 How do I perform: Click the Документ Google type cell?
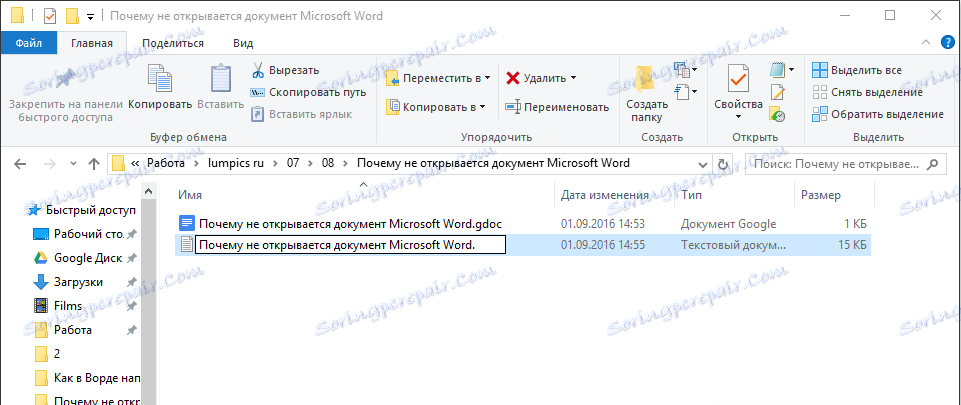click(728, 224)
